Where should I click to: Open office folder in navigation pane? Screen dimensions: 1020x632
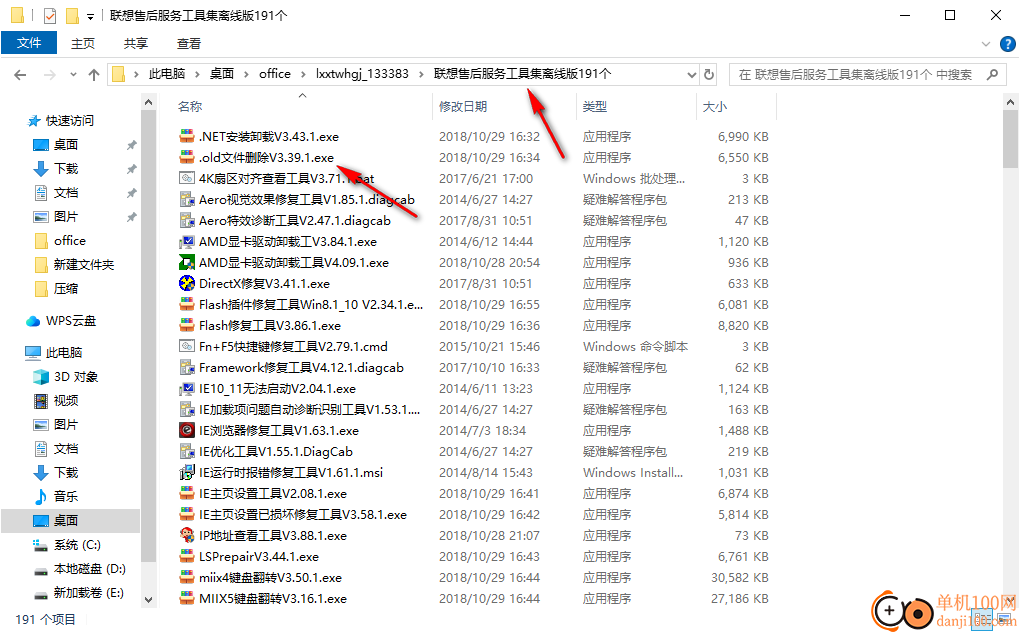[x=70, y=241]
